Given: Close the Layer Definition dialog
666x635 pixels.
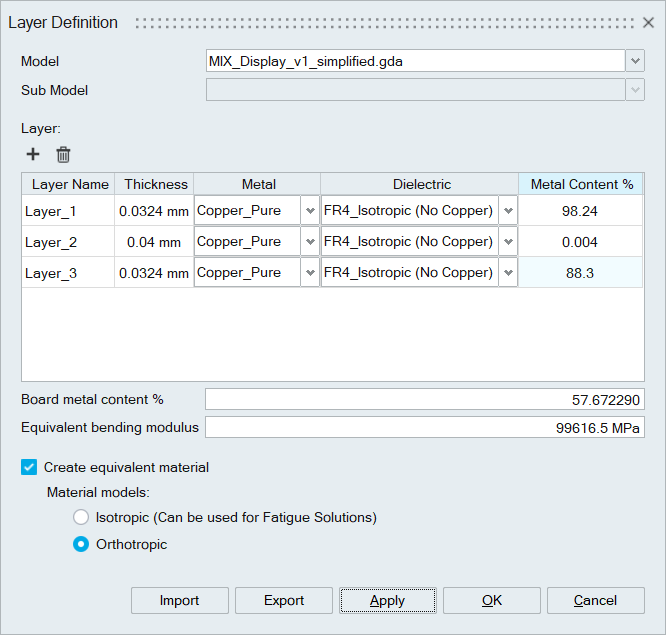Looking at the screenshot, I should 647,22.
